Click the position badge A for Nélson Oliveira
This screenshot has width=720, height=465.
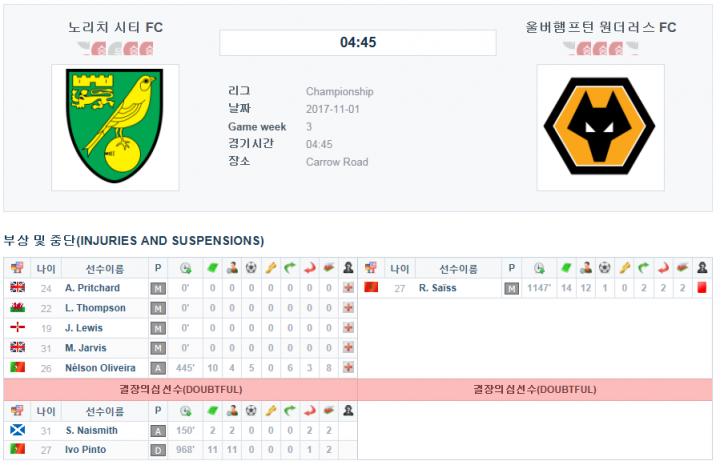tap(158, 368)
